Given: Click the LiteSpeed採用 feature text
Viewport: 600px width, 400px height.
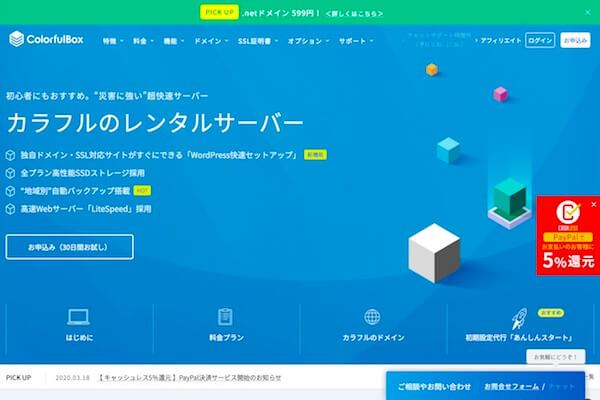Looking at the screenshot, I should [x=86, y=209].
